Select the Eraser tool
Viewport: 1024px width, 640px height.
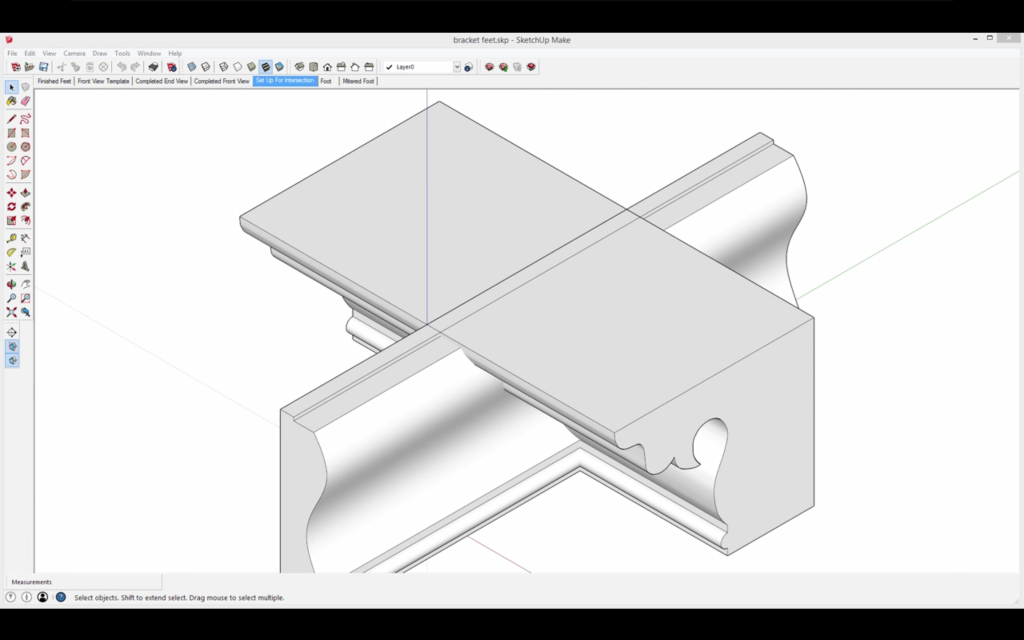click(x=25, y=101)
